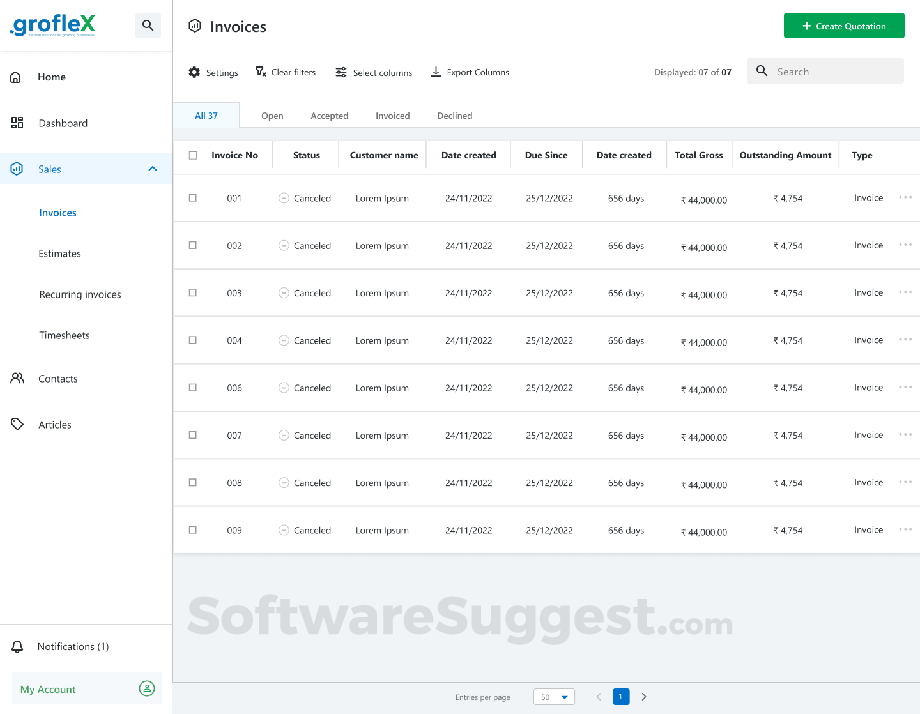920x714 pixels.
Task: Select the Home icon in sidebar
Action: (16, 76)
